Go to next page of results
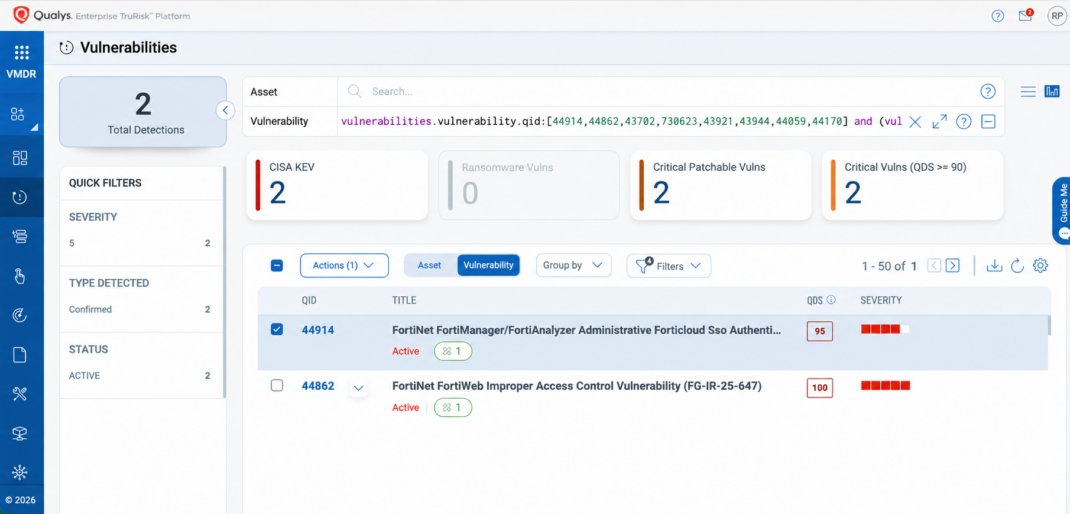1070x514 pixels. [x=953, y=266]
